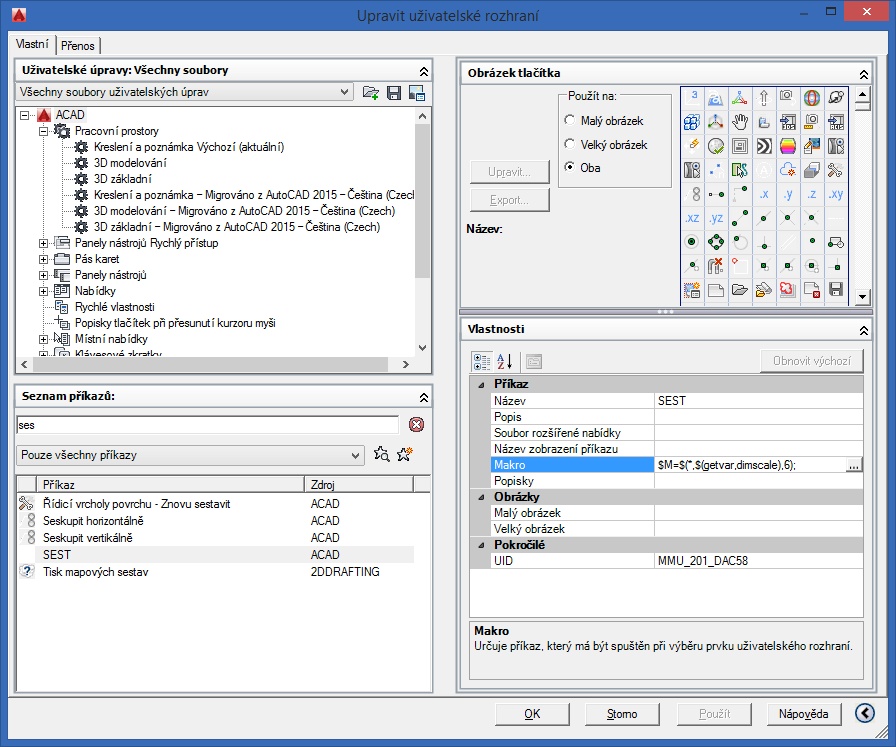The width and height of the screenshot is (896, 747).
Task: Clear the command search with the red X
Action: [x=416, y=424]
